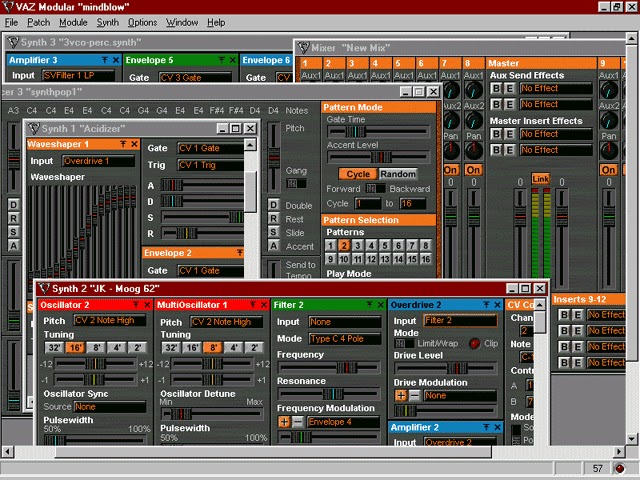Open Overdrive 2 Input dropdown
The width and height of the screenshot is (640, 480).
point(460,320)
